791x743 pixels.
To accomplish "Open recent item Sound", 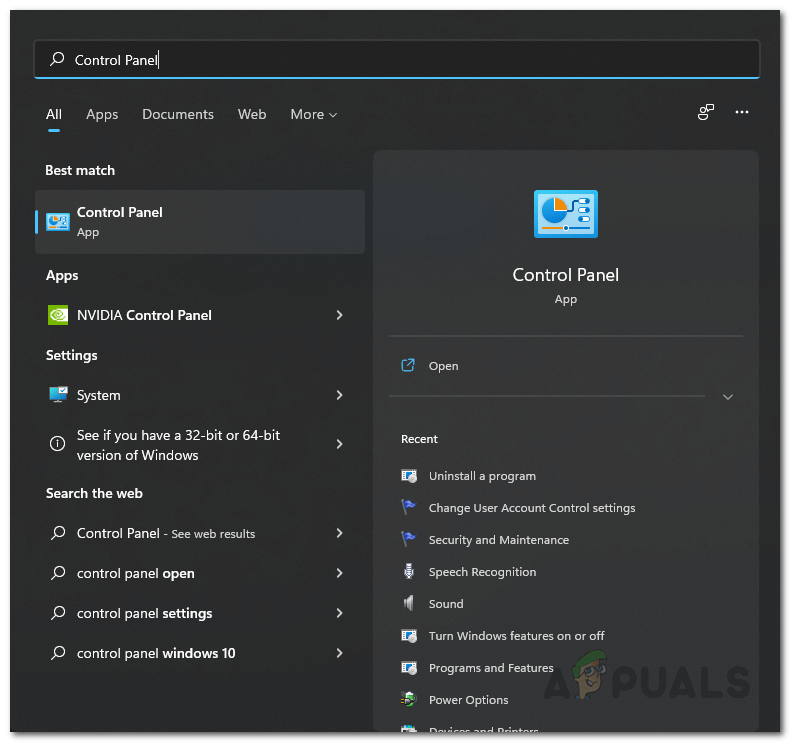I will tap(446, 604).
